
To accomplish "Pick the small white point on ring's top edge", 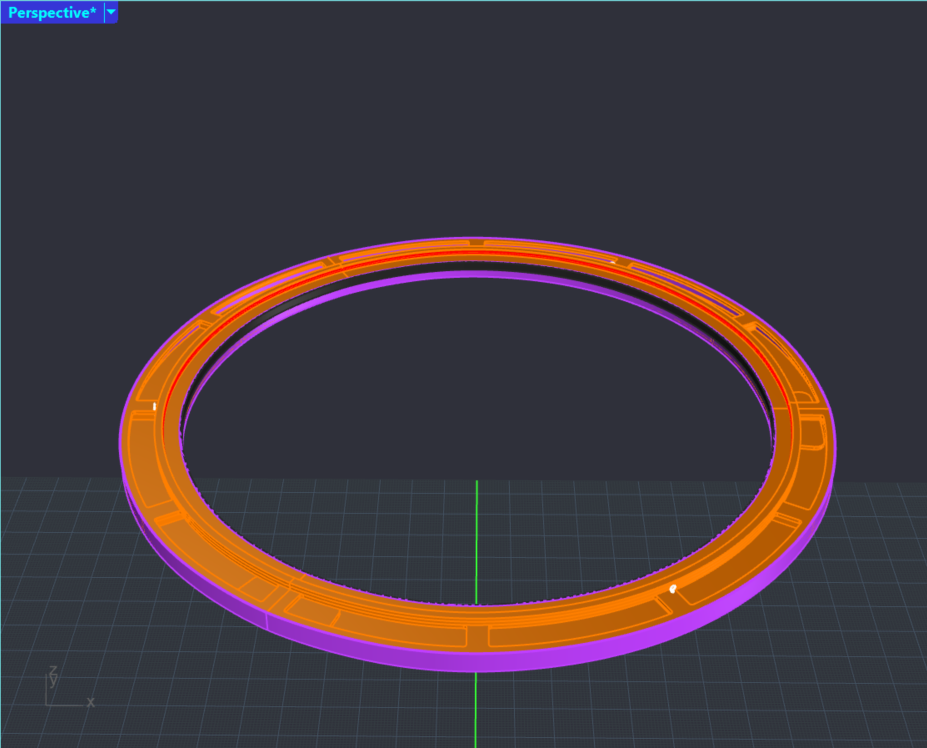I will pyautogui.click(x=613, y=262).
